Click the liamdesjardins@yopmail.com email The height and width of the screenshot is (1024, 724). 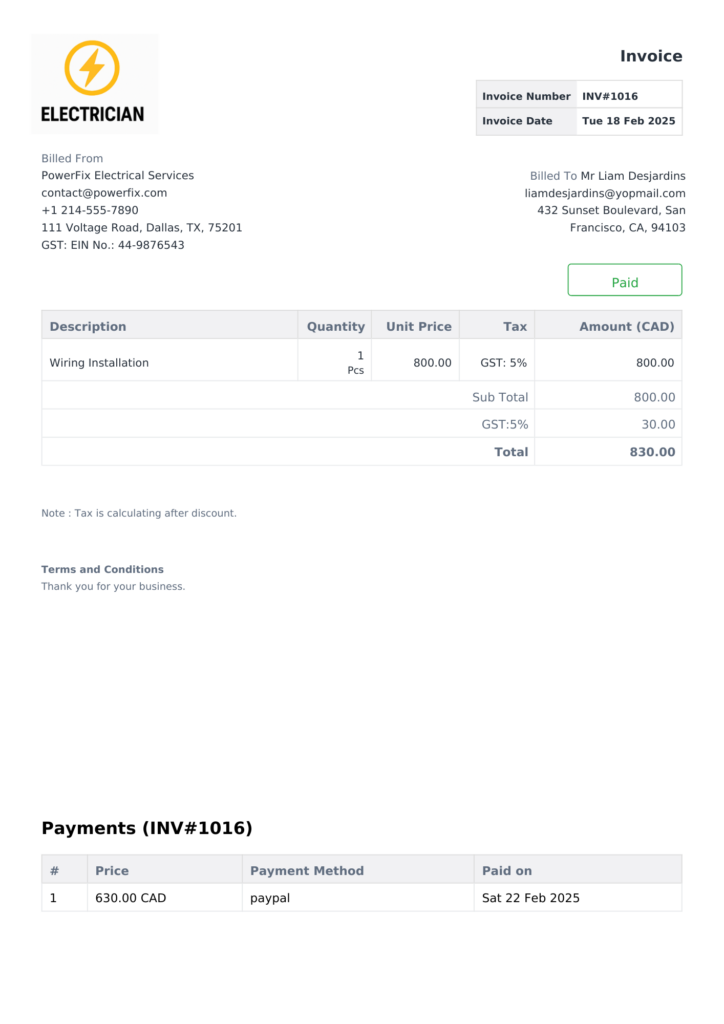pos(605,193)
